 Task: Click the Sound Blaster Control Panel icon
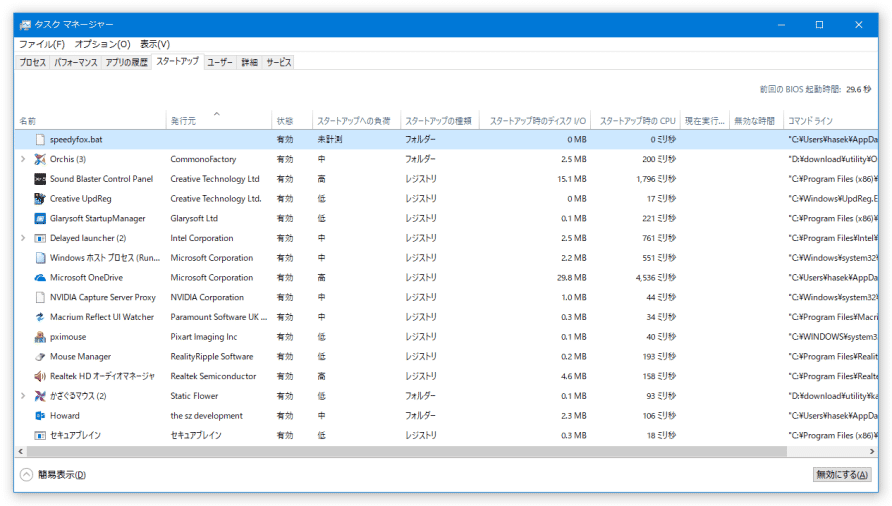[x=40, y=179]
